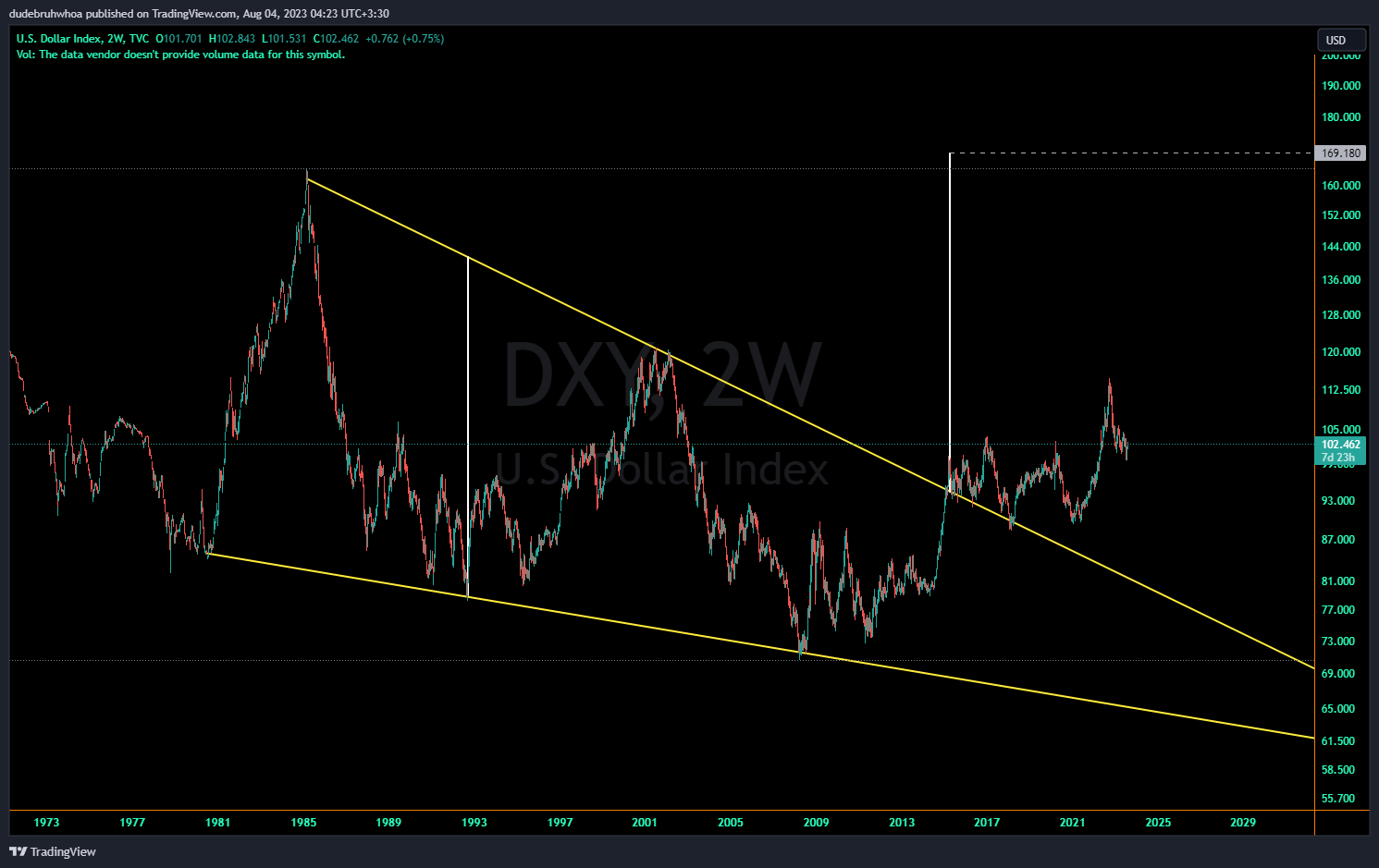Click the current price label 102.462
Image resolution: width=1379 pixels, height=868 pixels.
pyautogui.click(x=1340, y=445)
